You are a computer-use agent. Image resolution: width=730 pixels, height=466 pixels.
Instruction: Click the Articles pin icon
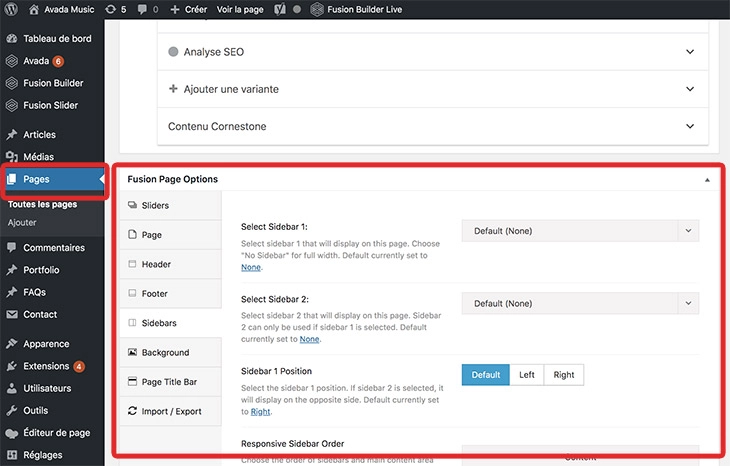pyautogui.click(x=12, y=135)
